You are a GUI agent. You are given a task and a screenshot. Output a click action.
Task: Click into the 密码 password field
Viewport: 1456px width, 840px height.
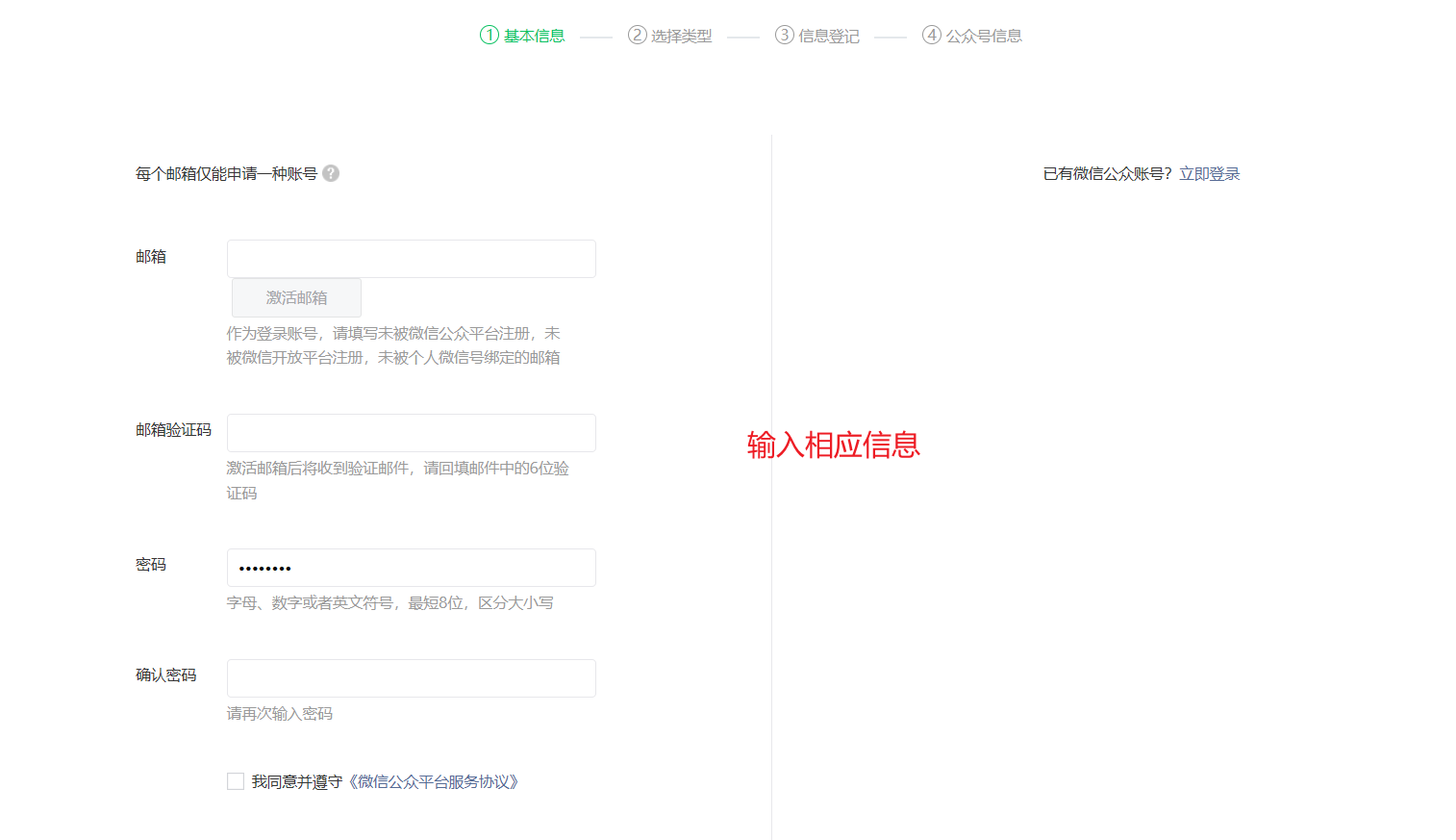411,568
